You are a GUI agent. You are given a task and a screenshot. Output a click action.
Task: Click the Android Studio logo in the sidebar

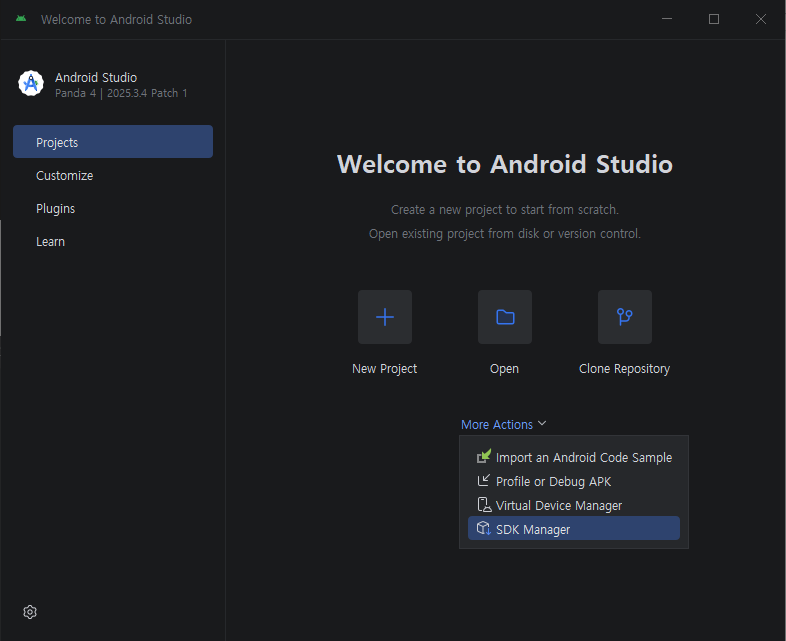click(x=31, y=83)
